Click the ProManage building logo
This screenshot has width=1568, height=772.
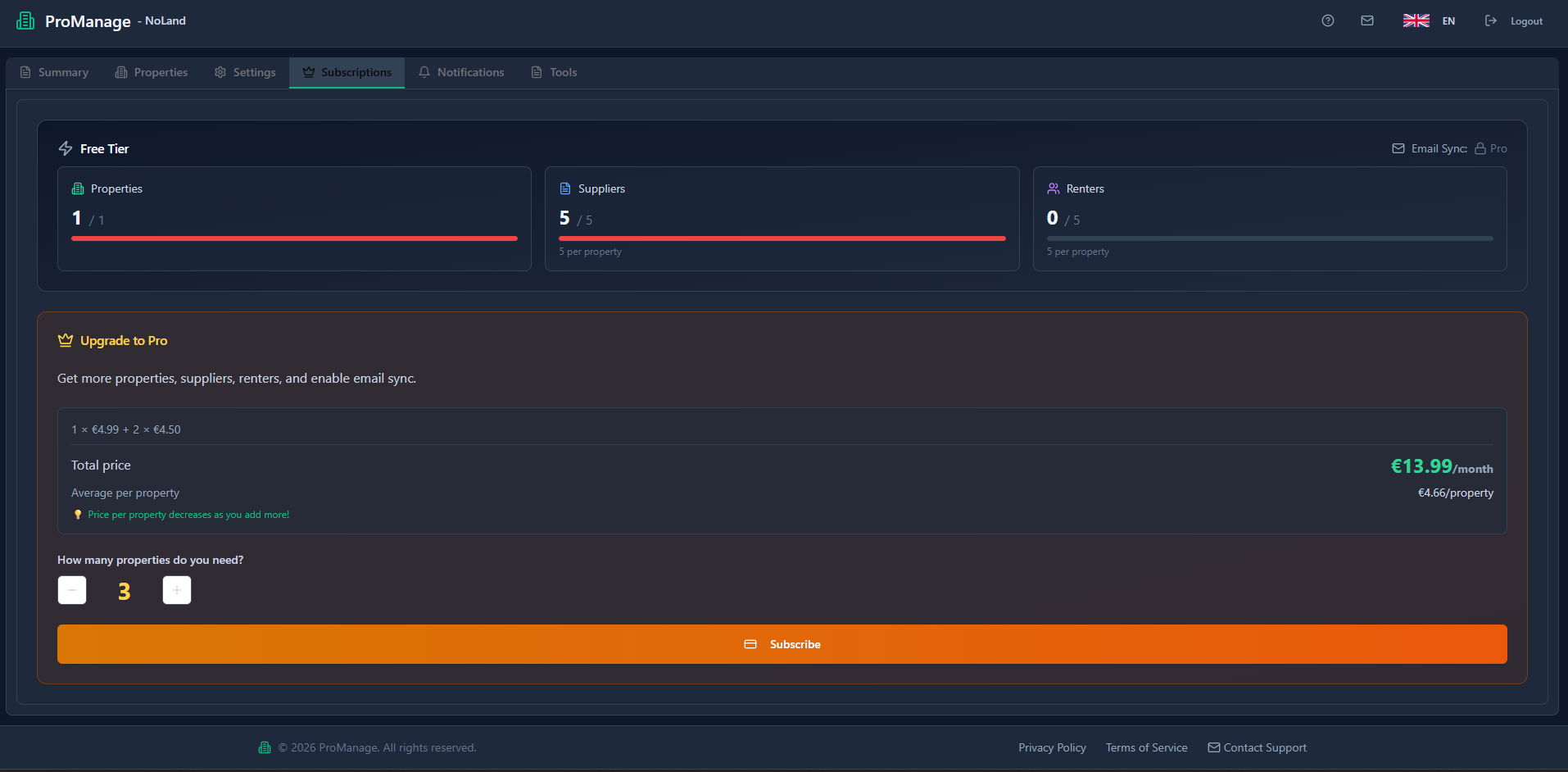pos(25,20)
